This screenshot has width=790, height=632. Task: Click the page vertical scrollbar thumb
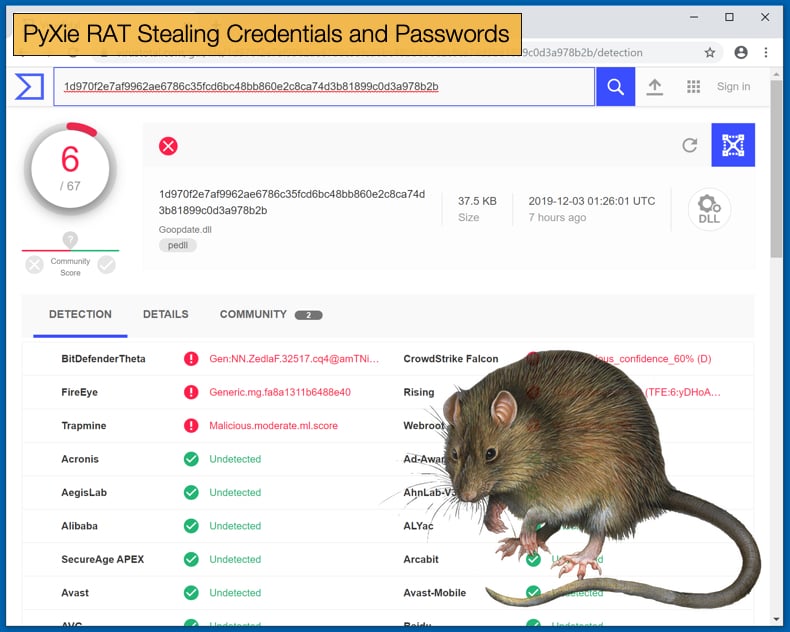click(x=776, y=169)
